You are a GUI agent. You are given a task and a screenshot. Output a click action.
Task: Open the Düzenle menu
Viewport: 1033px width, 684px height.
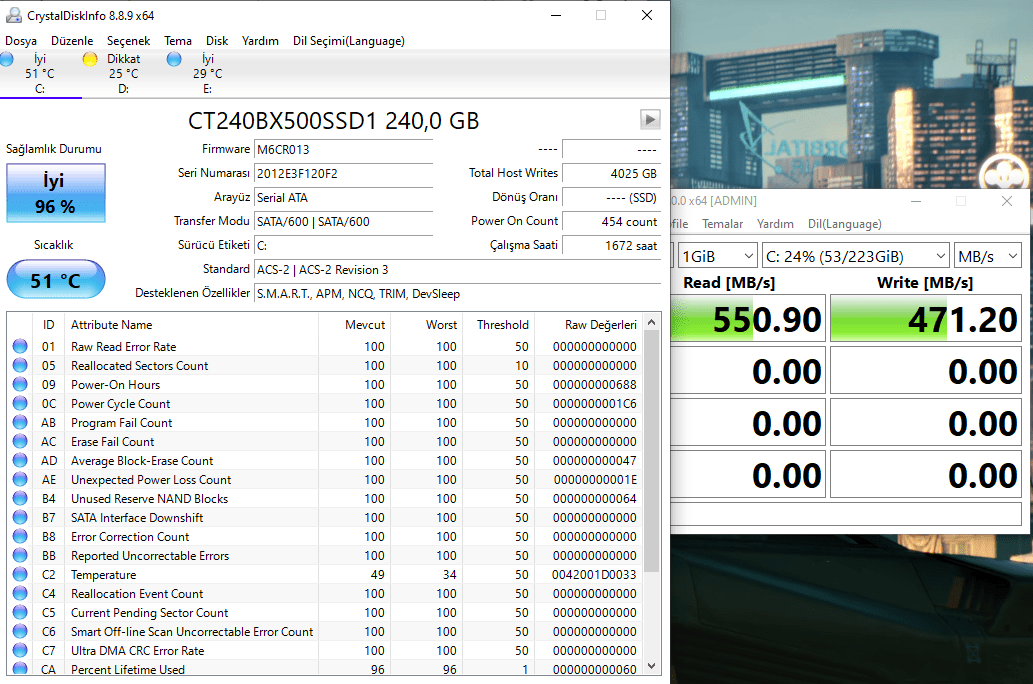[72, 41]
